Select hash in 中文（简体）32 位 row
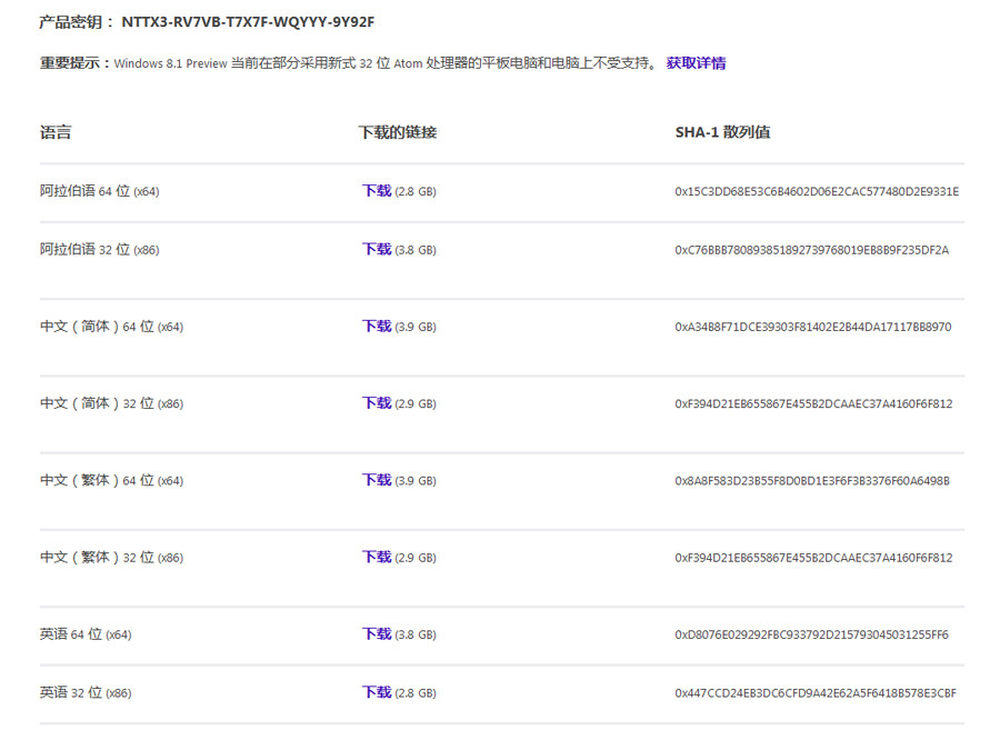The height and width of the screenshot is (750, 1000). pos(814,404)
